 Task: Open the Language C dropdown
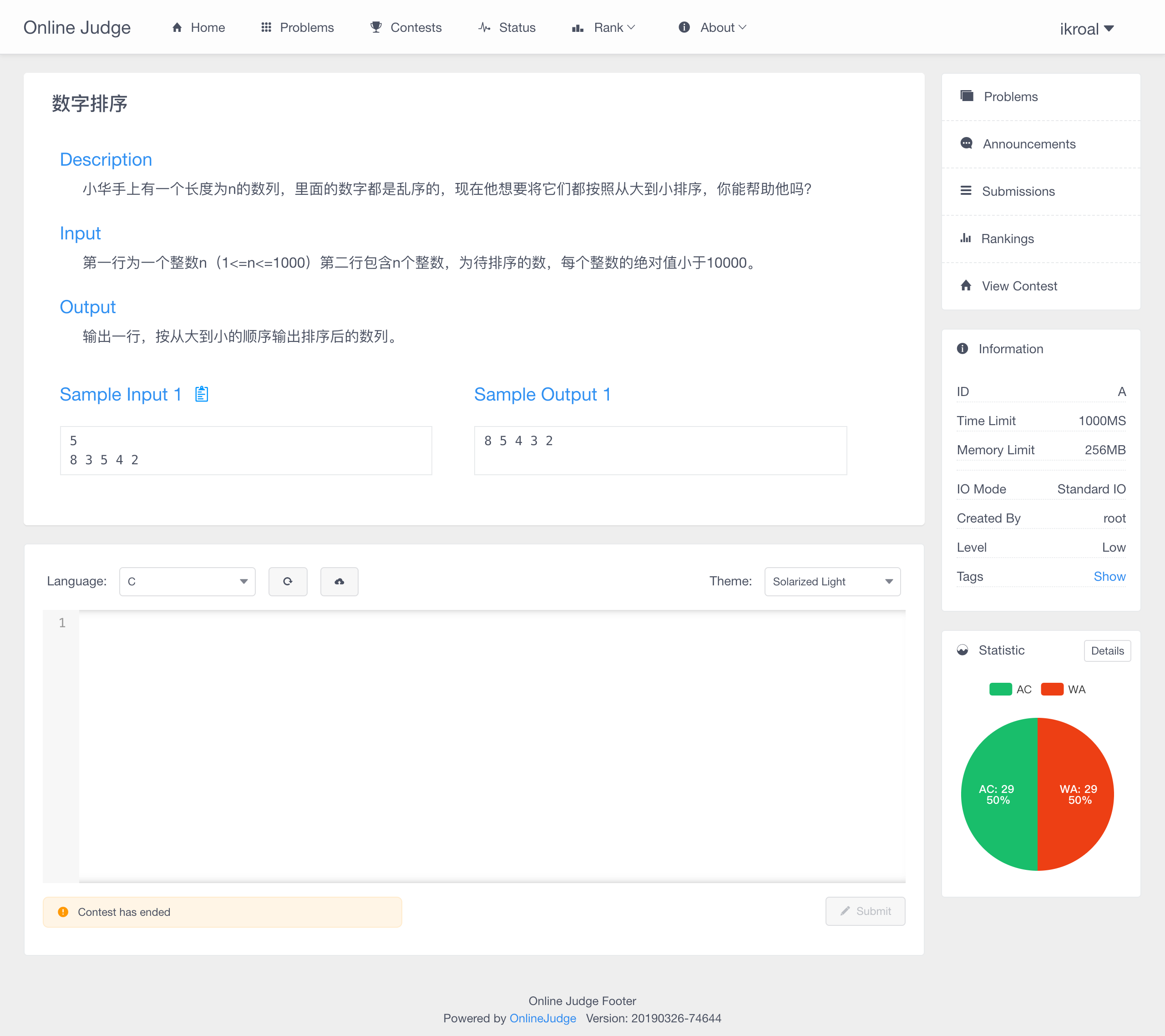coord(187,581)
